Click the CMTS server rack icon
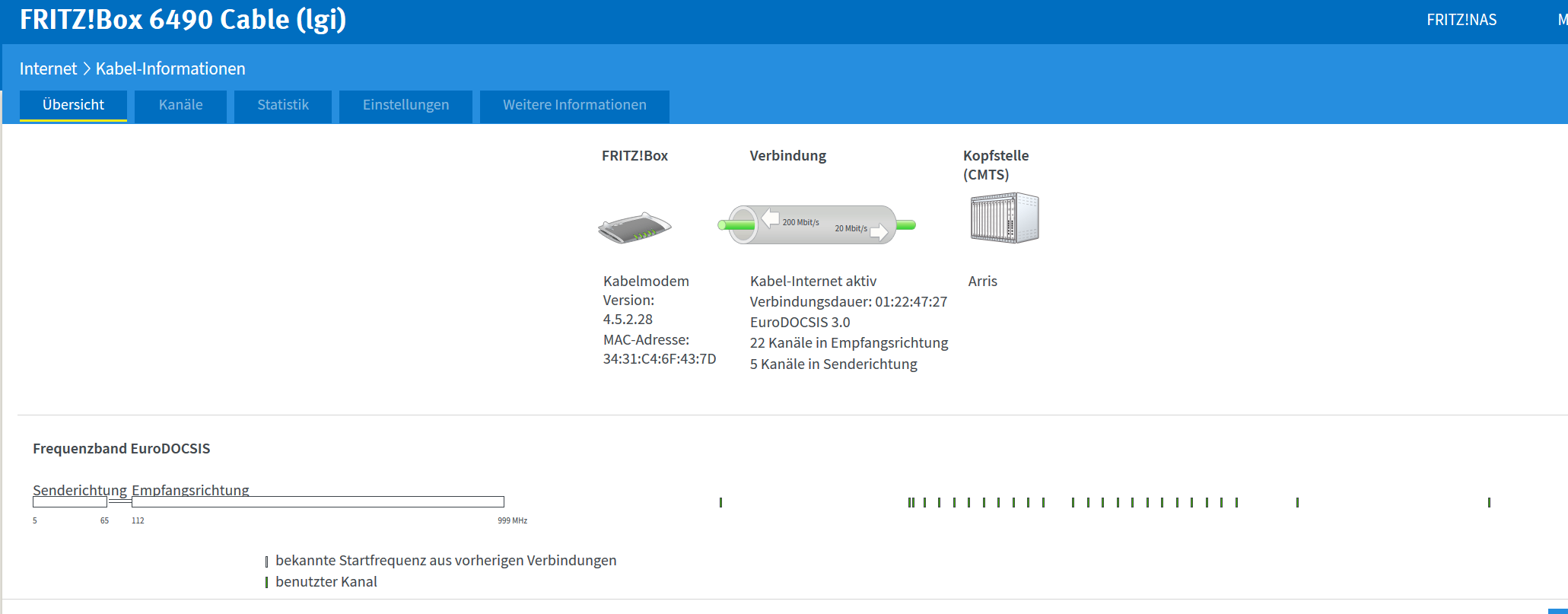Image resolution: width=1568 pixels, height=614 pixels. coord(1003,218)
